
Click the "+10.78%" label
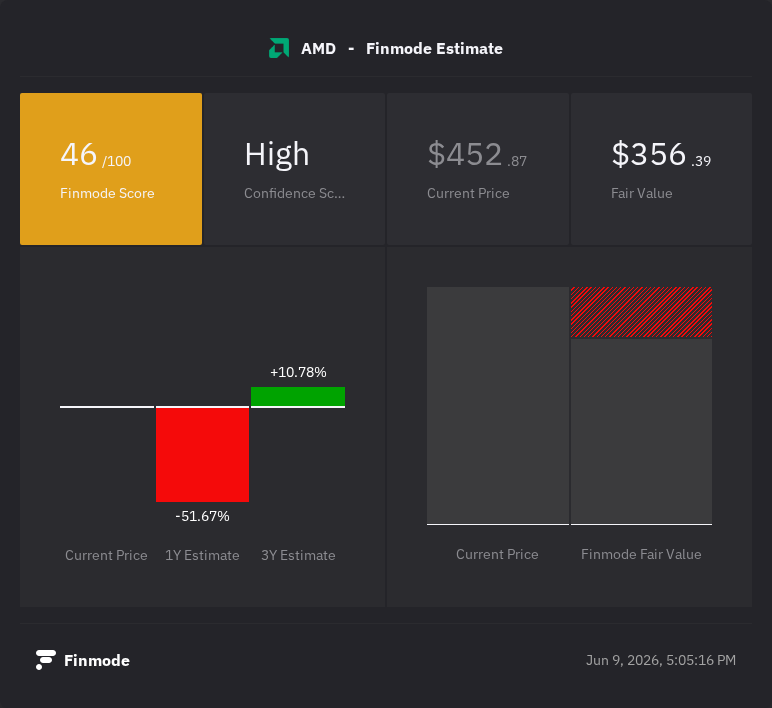point(298,372)
